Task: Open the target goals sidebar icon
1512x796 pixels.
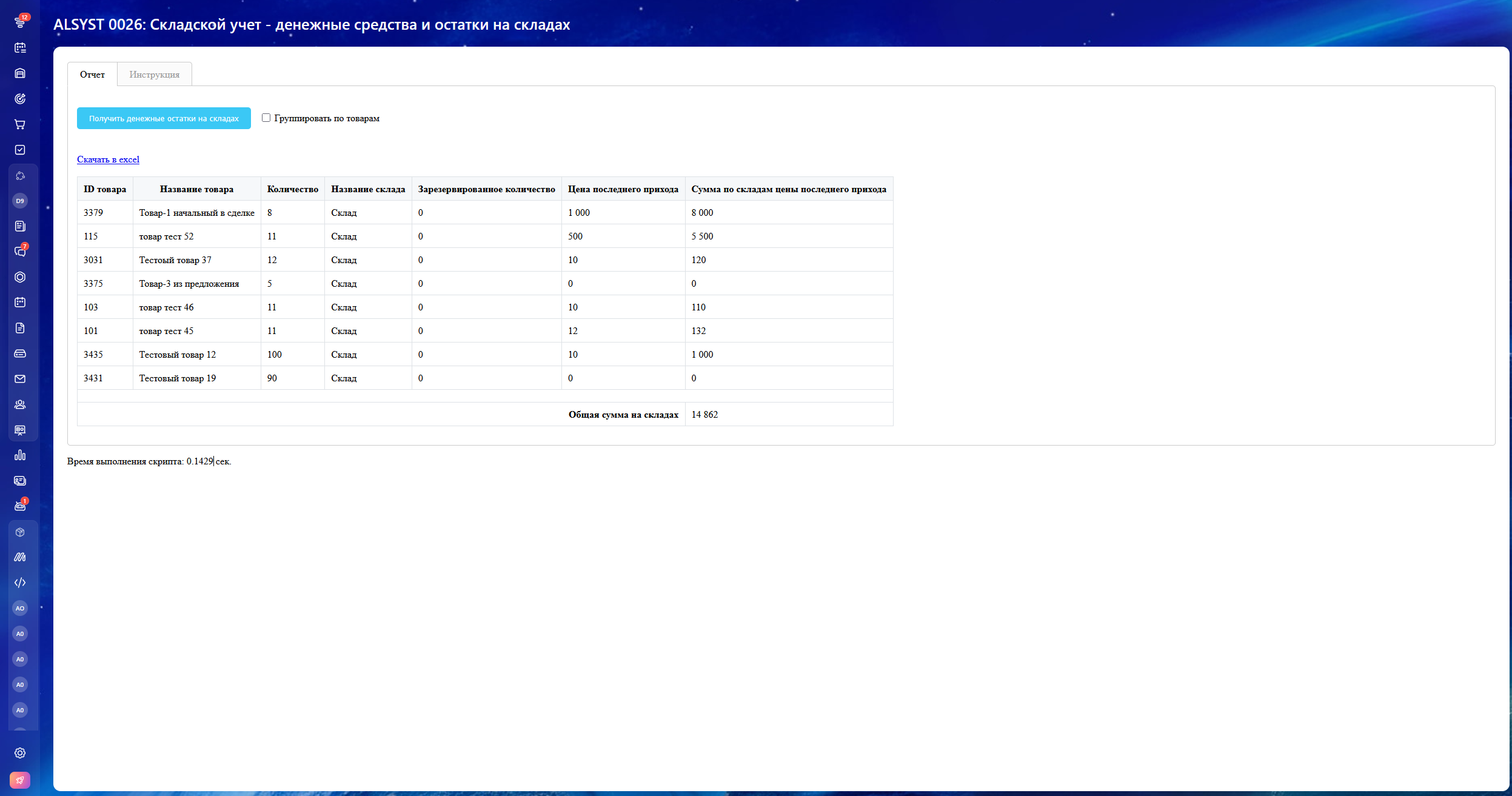Action: point(20,99)
